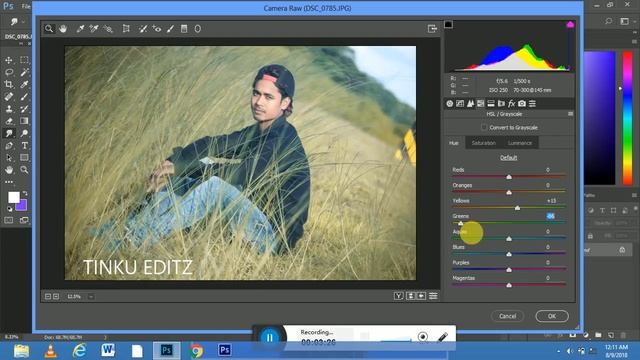
Task: Click the Oranges hue slider handle
Action: tap(509, 192)
